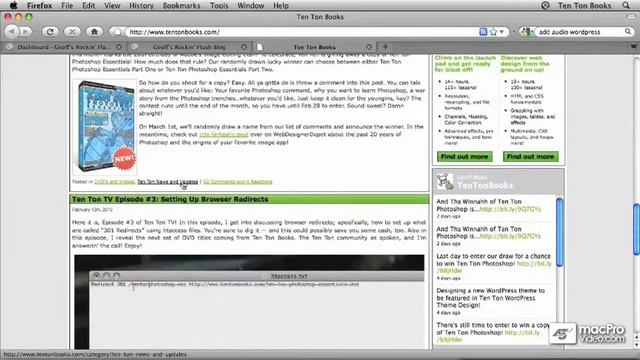Open the File menu
The width and height of the screenshot is (640, 360).
click(67, 5)
